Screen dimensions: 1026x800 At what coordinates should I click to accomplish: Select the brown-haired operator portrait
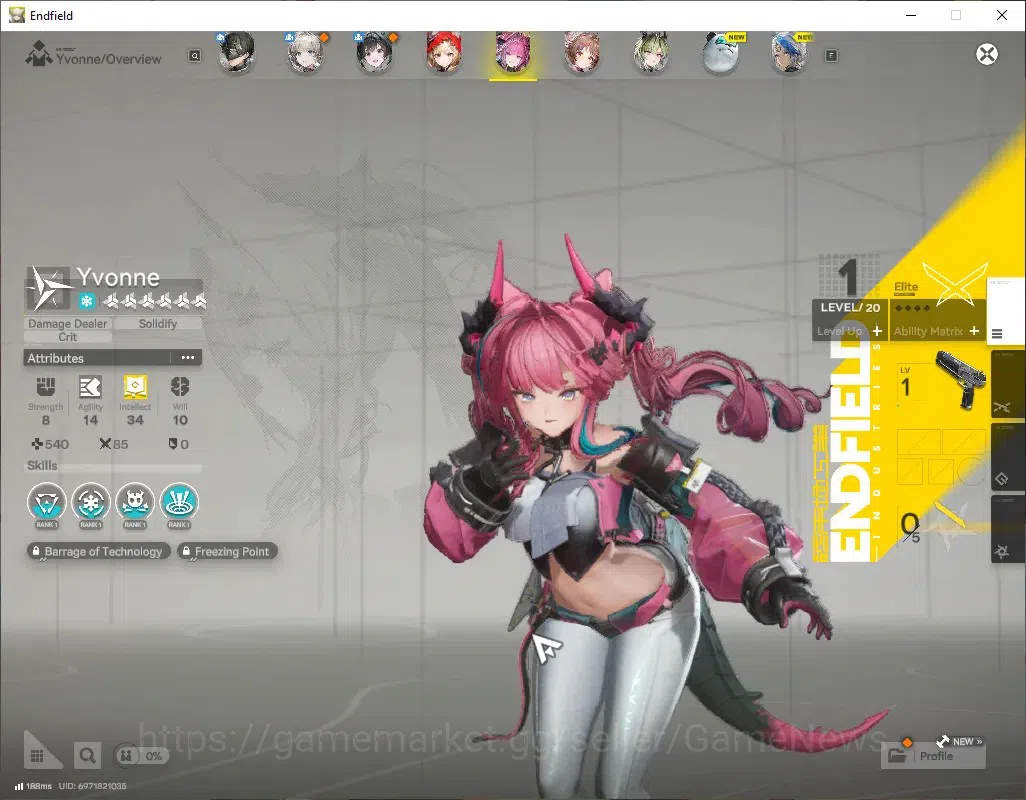(582, 53)
